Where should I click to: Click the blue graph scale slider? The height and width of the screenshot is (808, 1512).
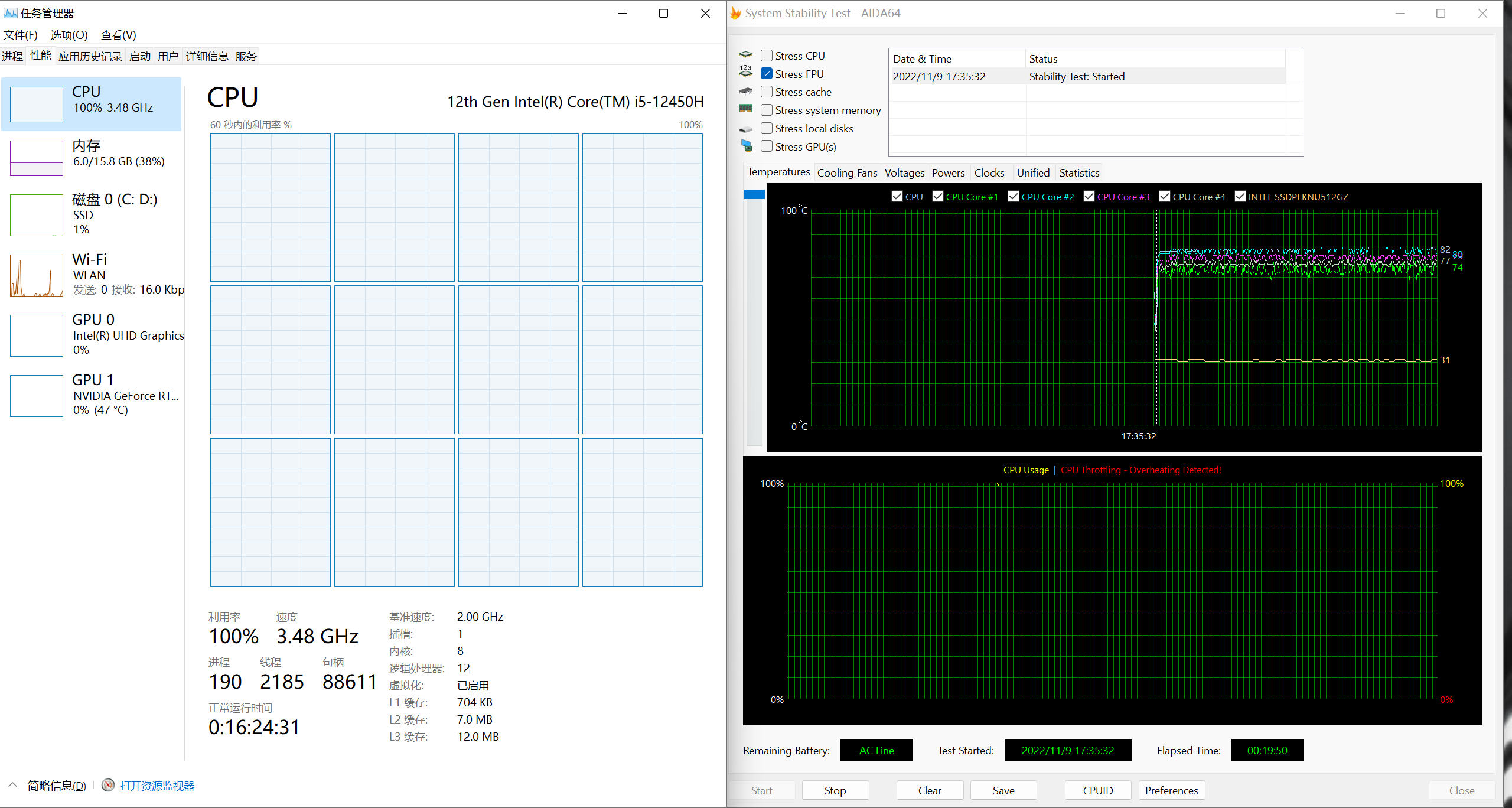click(x=754, y=194)
